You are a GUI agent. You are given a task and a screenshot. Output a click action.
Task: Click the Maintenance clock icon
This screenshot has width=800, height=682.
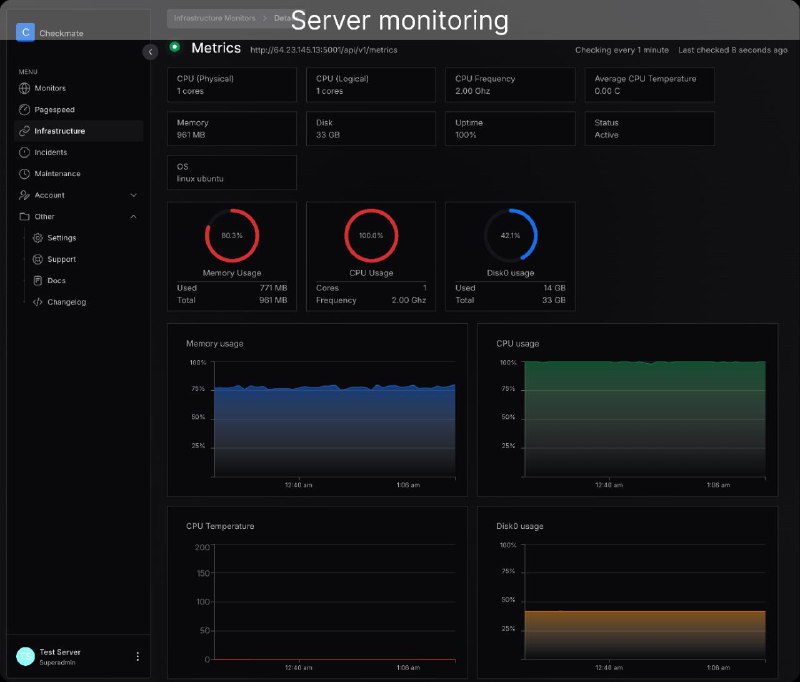click(25, 174)
